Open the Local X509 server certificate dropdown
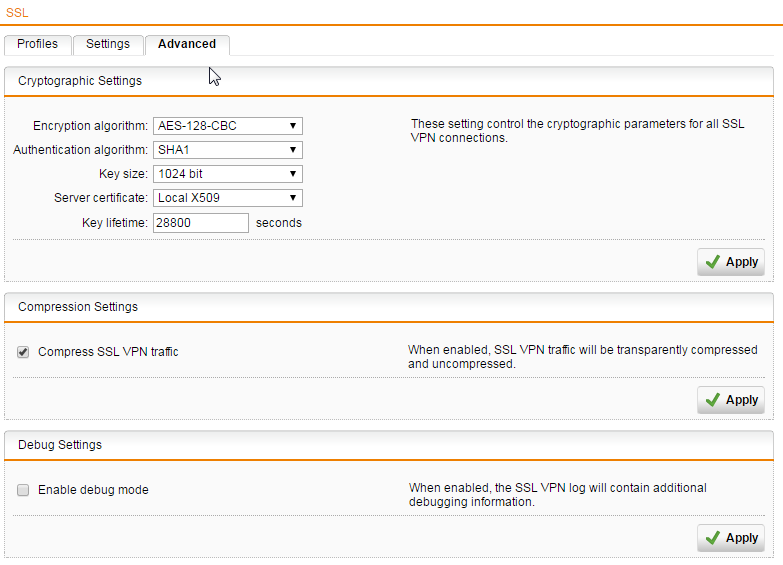This screenshot has height=565, width=783. tap(228, 198)
